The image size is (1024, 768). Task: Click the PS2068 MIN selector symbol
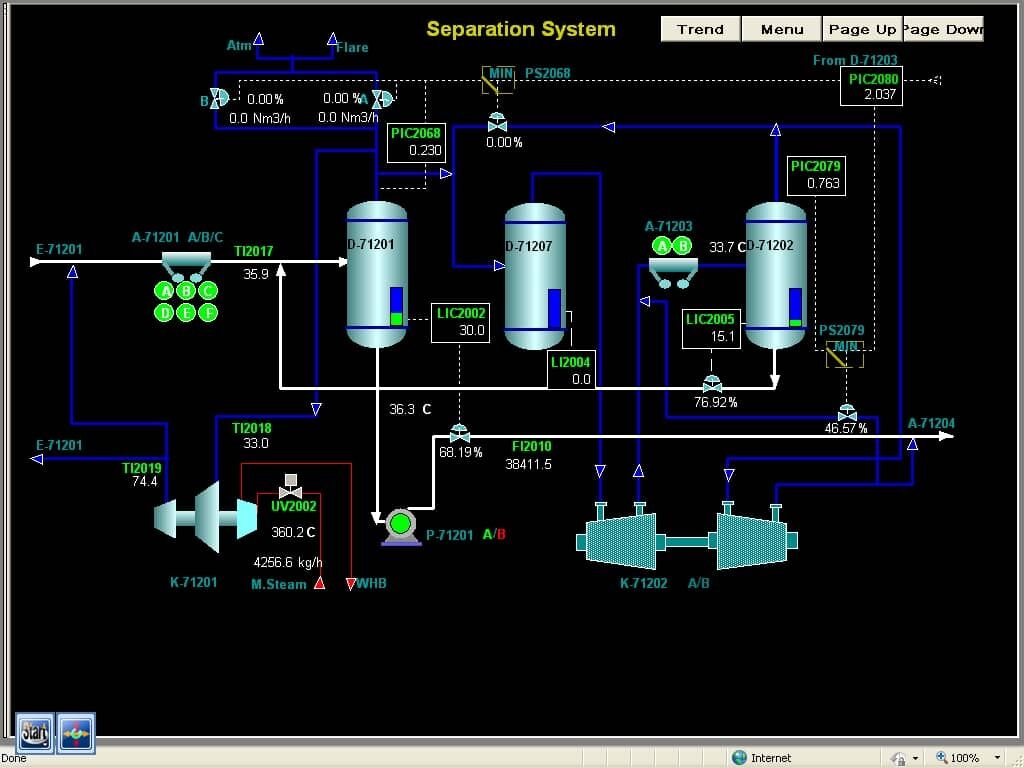pos(498,80)
